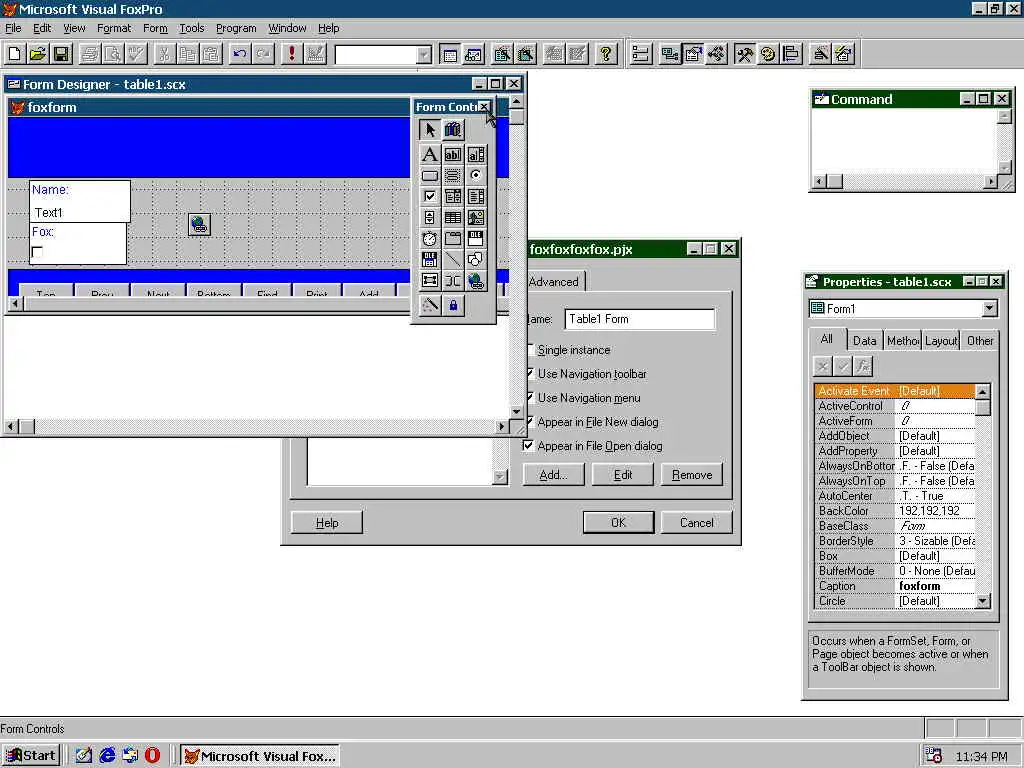Image resolution: width=1024 pixels, height=768 pixels.
Task: Pick the Image control tool
Action: pyautogui.click(x=476, y=217)
